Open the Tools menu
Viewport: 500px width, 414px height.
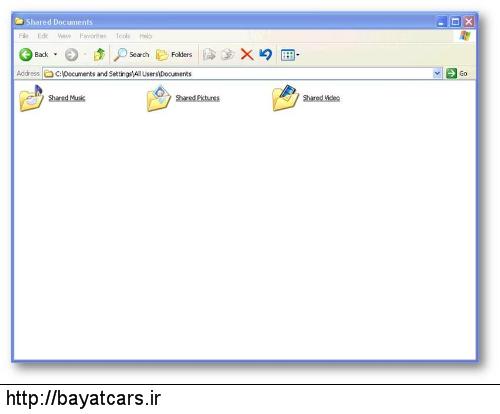point(123,36)
